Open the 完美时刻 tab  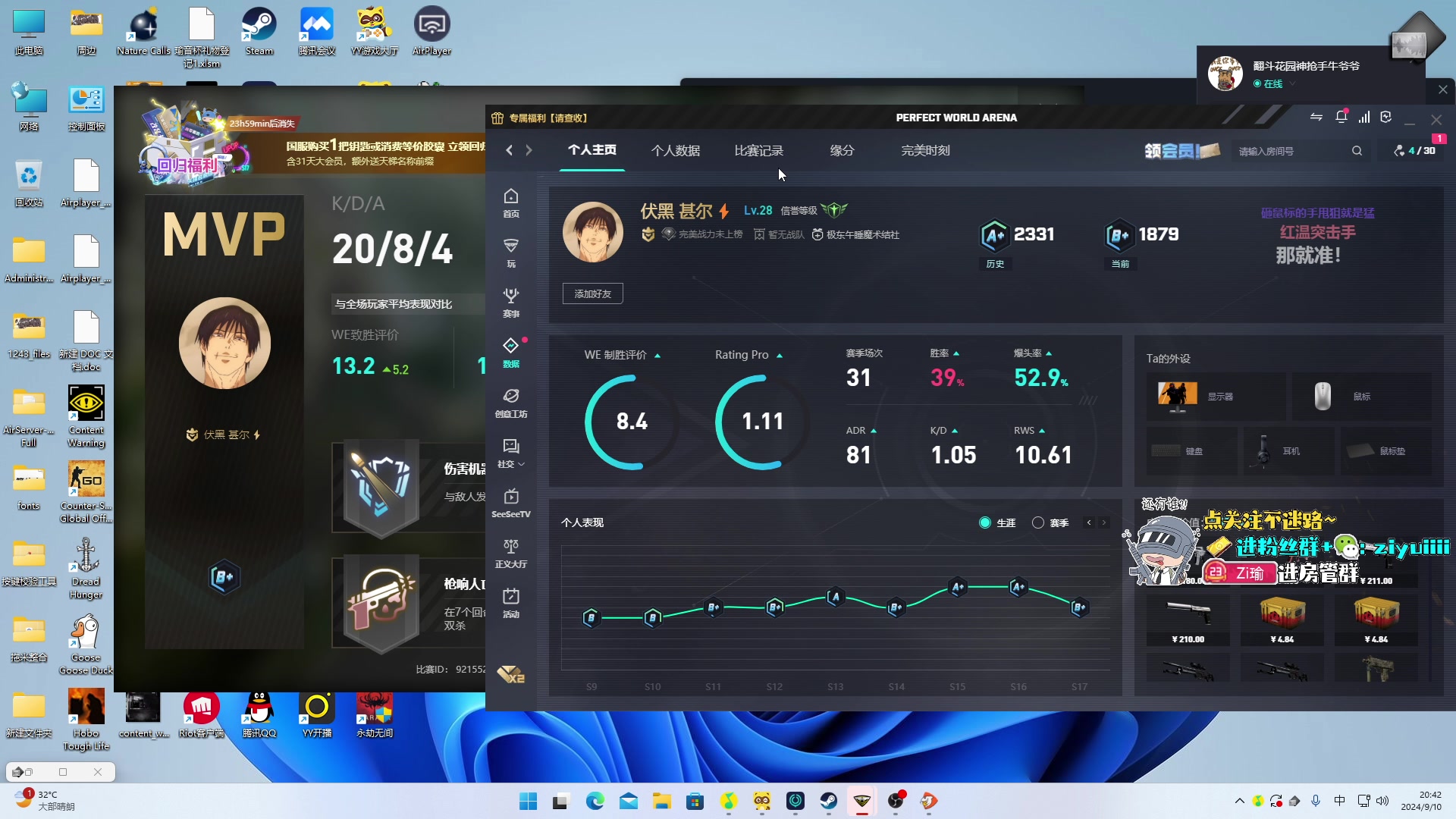coord(925,150)
